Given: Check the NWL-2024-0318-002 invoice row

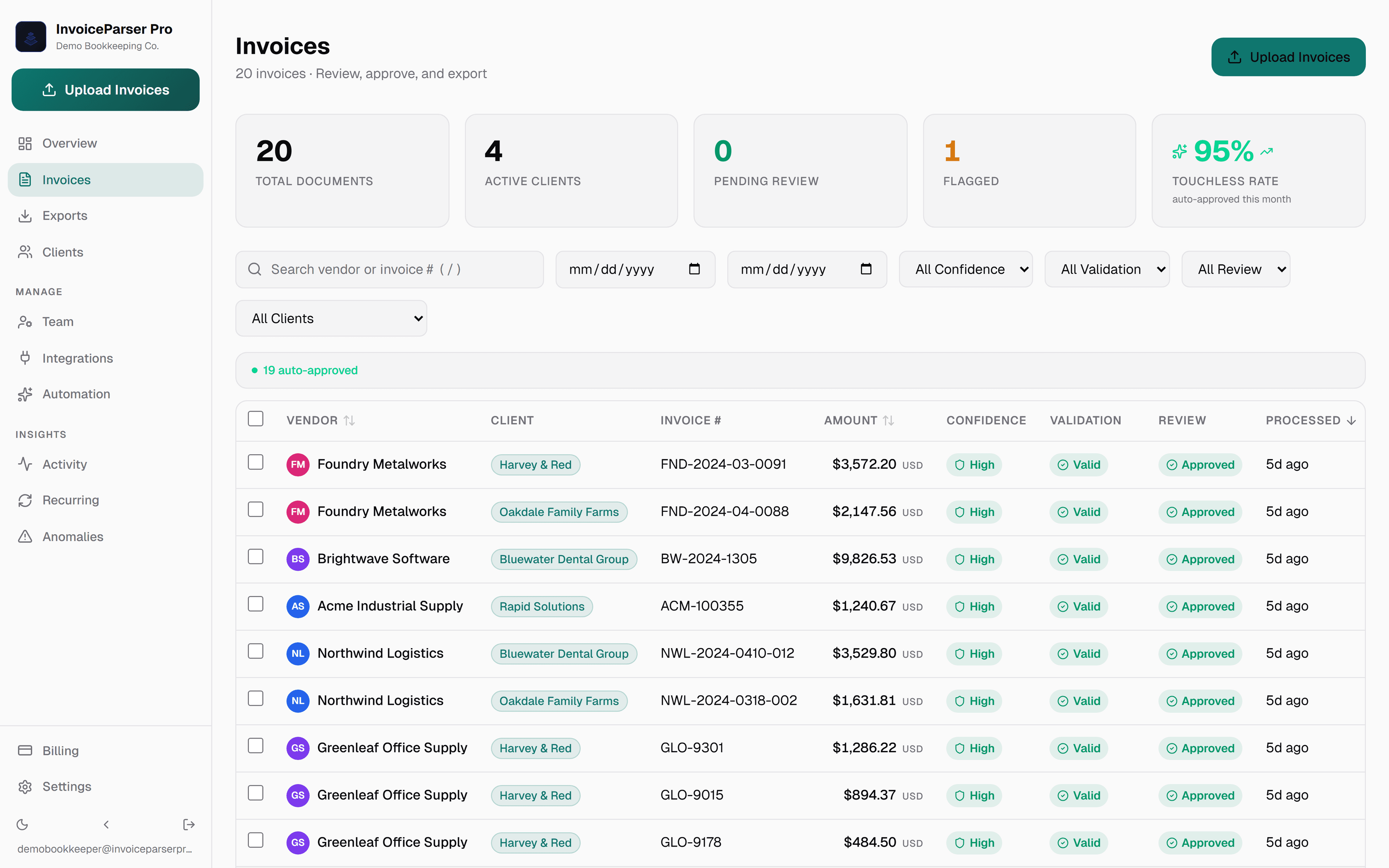Looking at the screenshot, I should click(x=255, y=699).
